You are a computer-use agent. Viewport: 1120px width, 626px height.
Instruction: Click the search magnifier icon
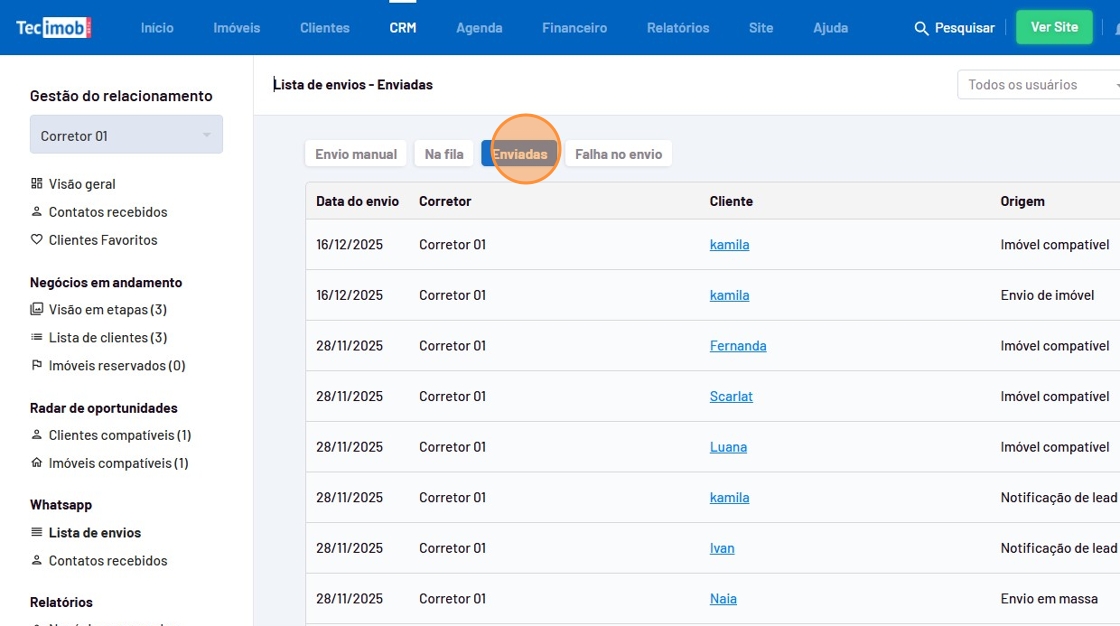point(921,28)
